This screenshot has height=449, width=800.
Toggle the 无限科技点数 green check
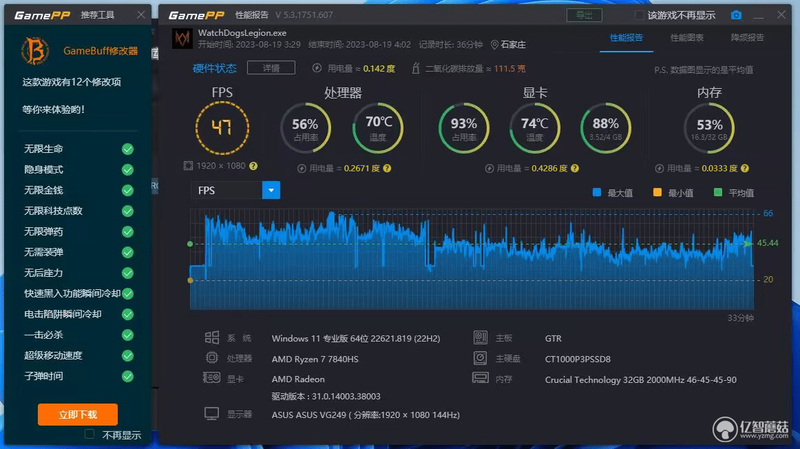[x=128, y=211]
